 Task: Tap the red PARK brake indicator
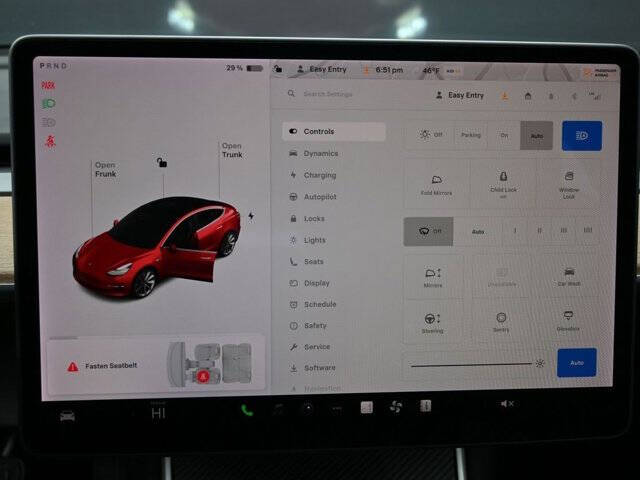(x=48, y=85)
